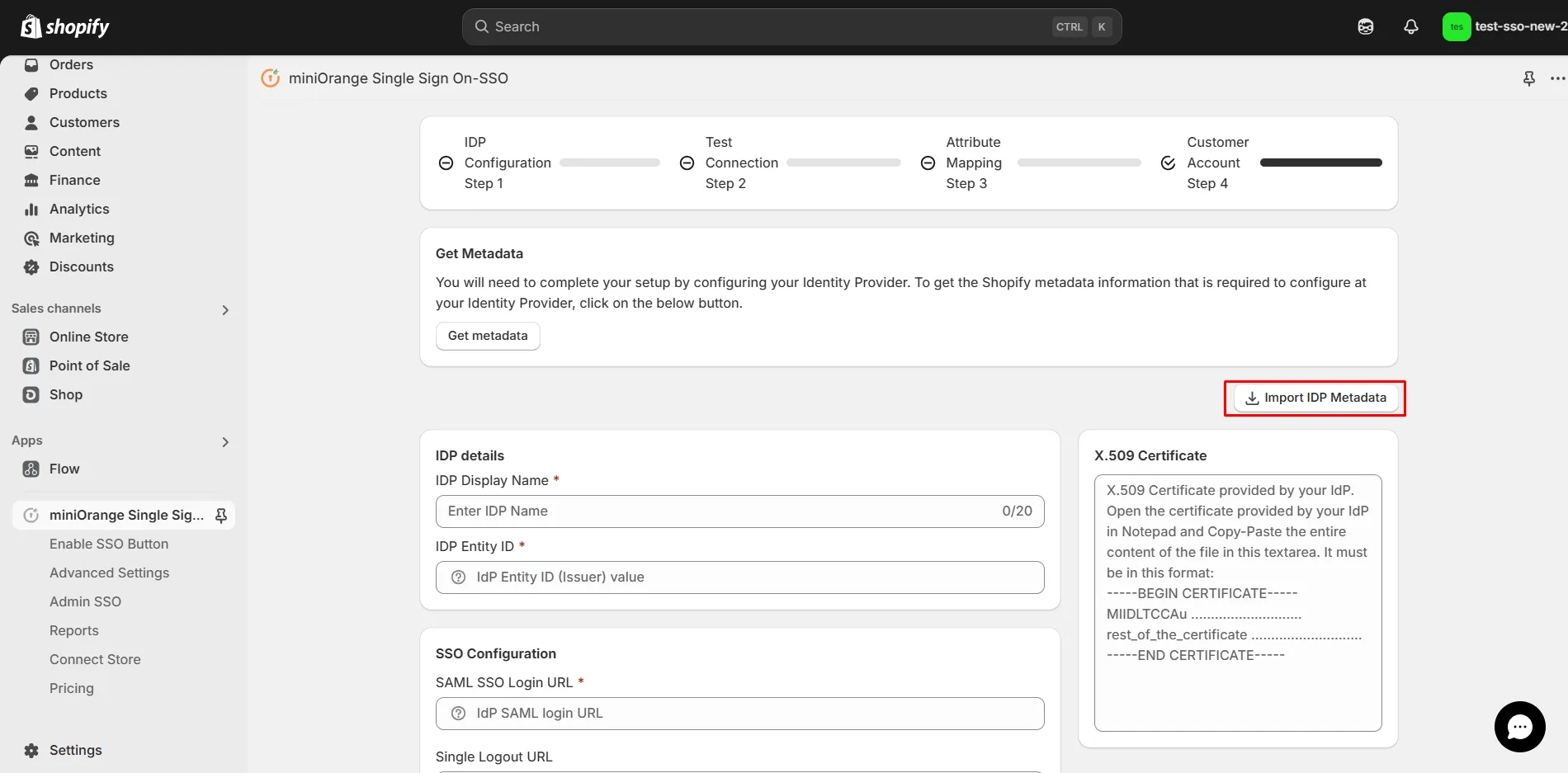Click the Test Connection progress bar

843,163
